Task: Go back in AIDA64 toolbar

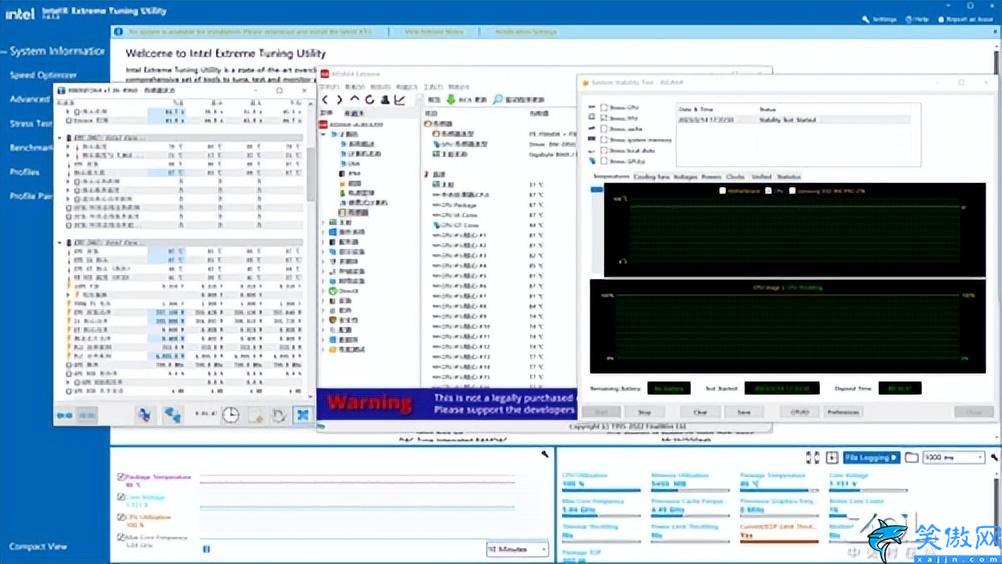Action: (x=325, y=100)
